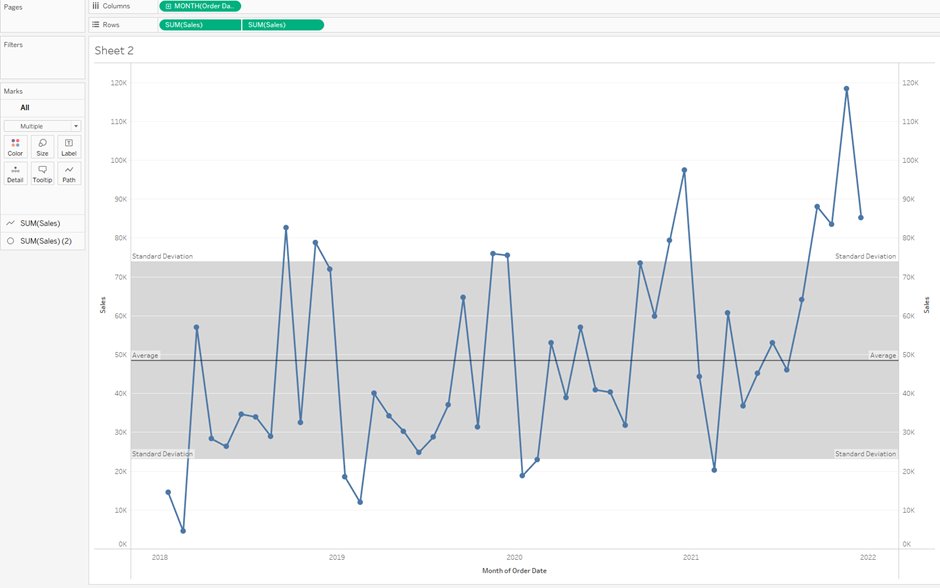
Task: Open the Detail marks card button
Action: tap(16, 173)
